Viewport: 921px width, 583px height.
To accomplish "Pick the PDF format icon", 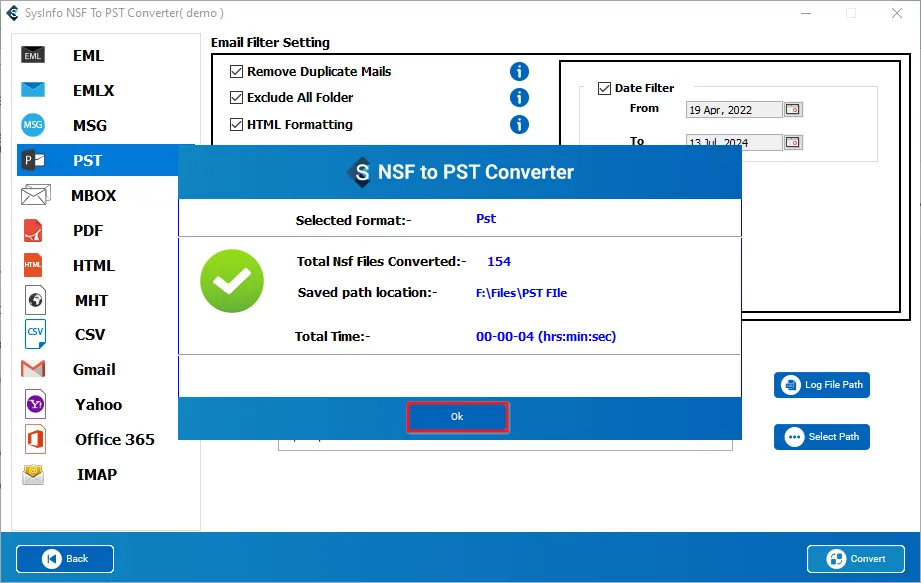I will point(33,230).
